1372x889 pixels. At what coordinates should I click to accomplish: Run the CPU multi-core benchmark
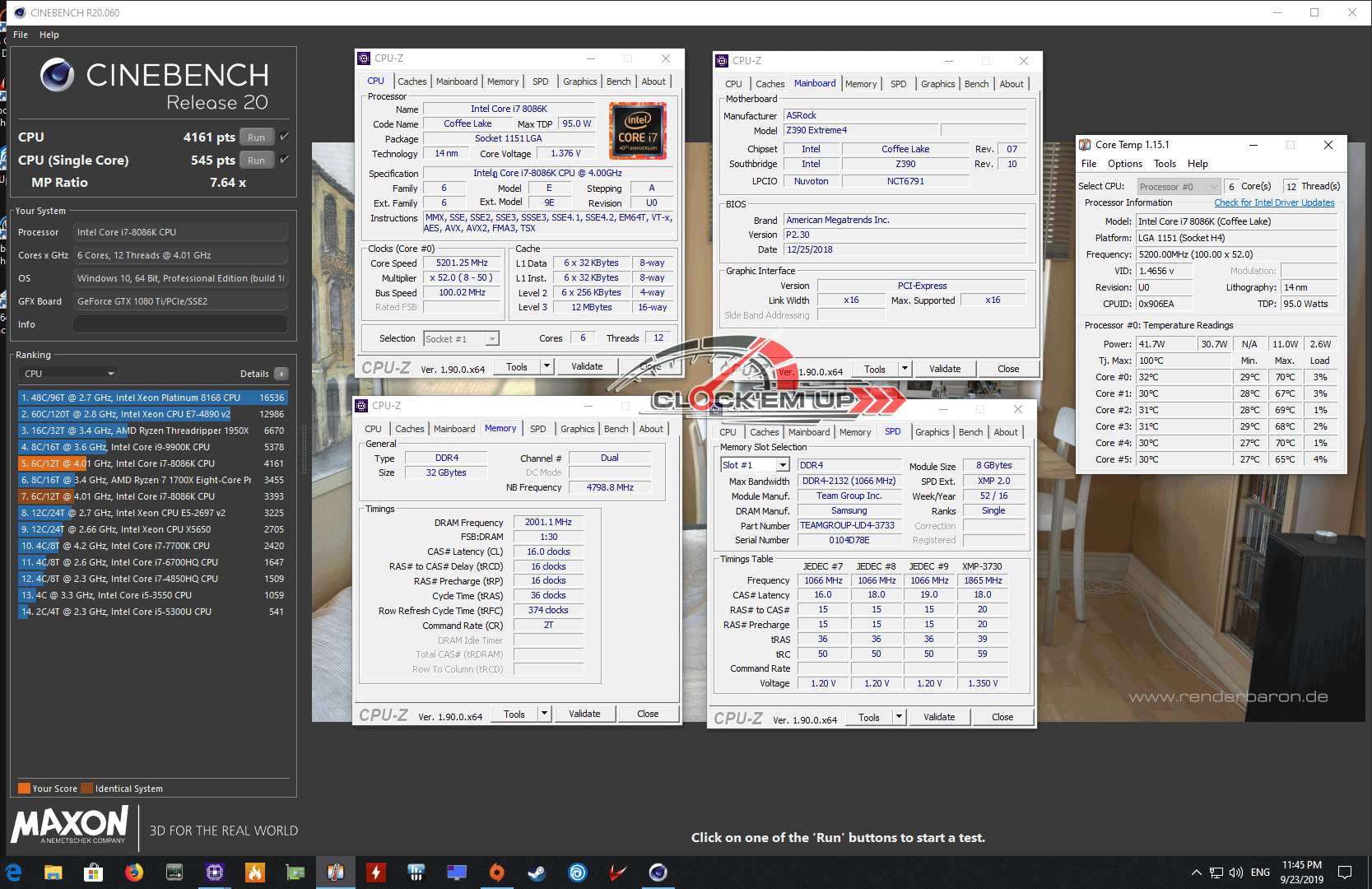point(257,137)
